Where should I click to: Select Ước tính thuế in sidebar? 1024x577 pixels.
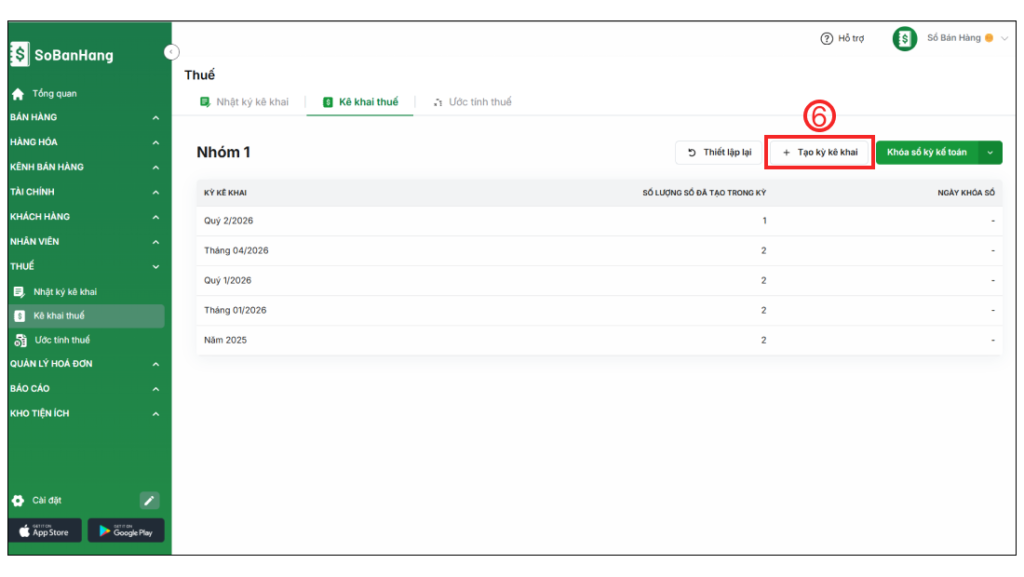[62, 340]
